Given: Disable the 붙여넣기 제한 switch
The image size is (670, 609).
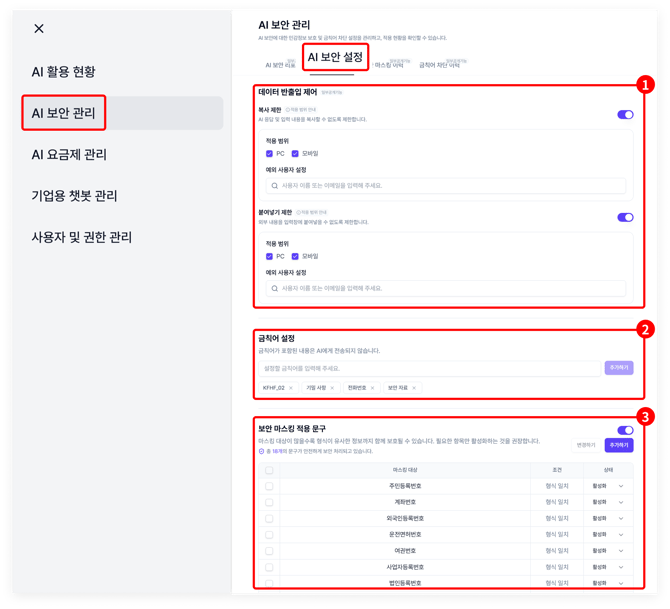Looking at the screenshot, I should (625, 217).
